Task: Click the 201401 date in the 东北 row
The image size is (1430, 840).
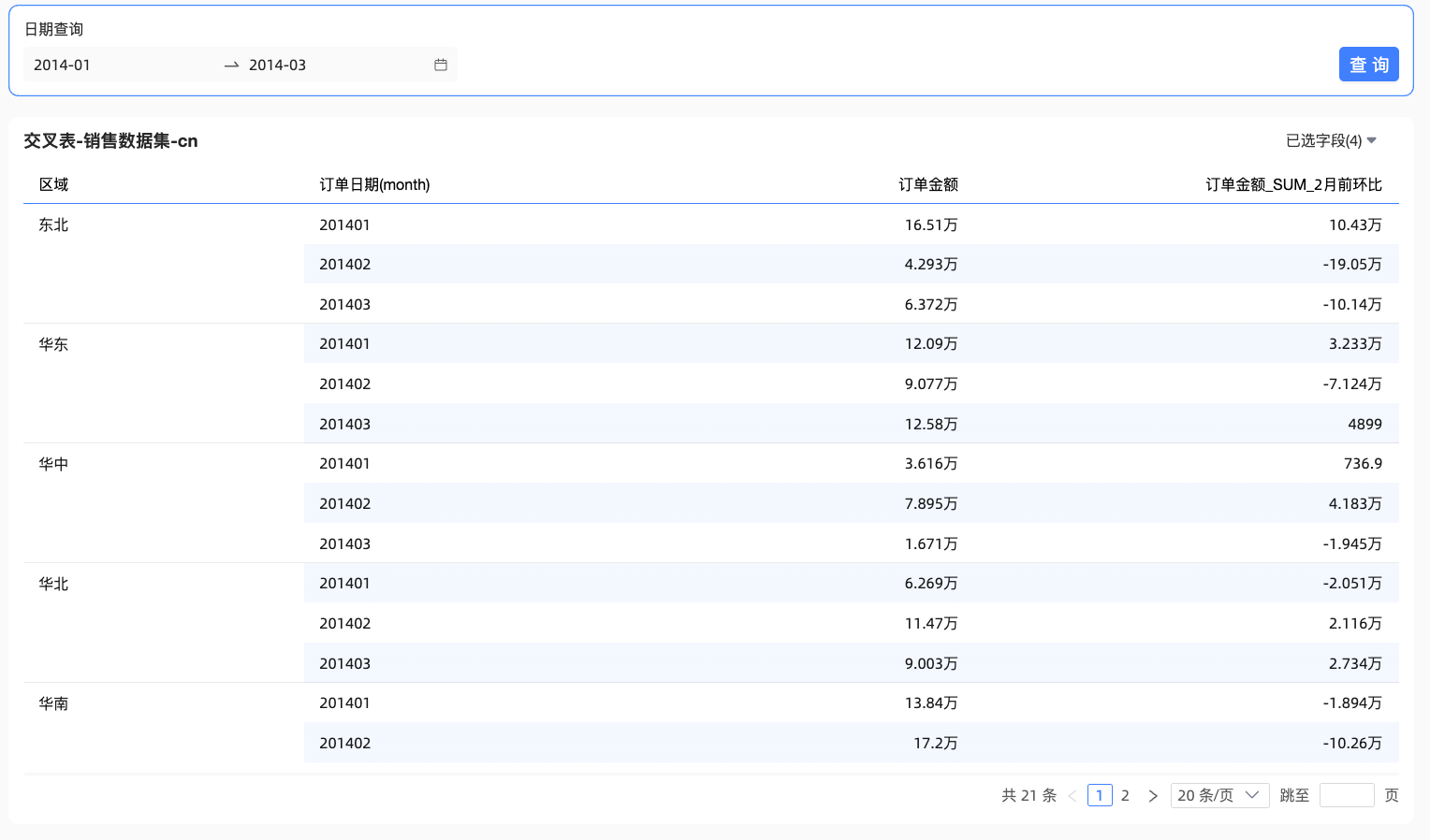Action: [344, 224]
